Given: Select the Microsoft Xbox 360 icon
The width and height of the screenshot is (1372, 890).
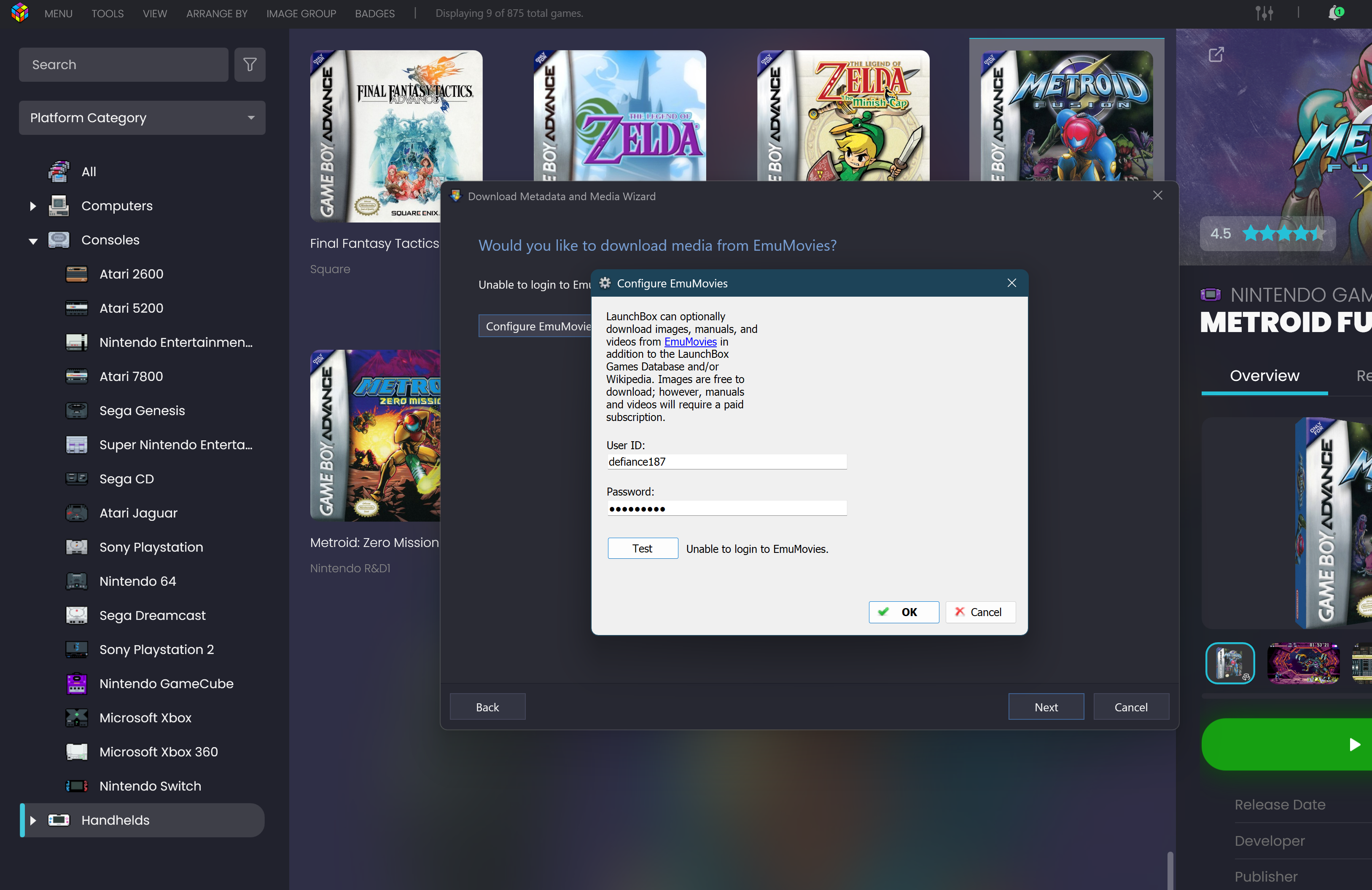Looking at the screenshot, I should click(x=76, y=752).
